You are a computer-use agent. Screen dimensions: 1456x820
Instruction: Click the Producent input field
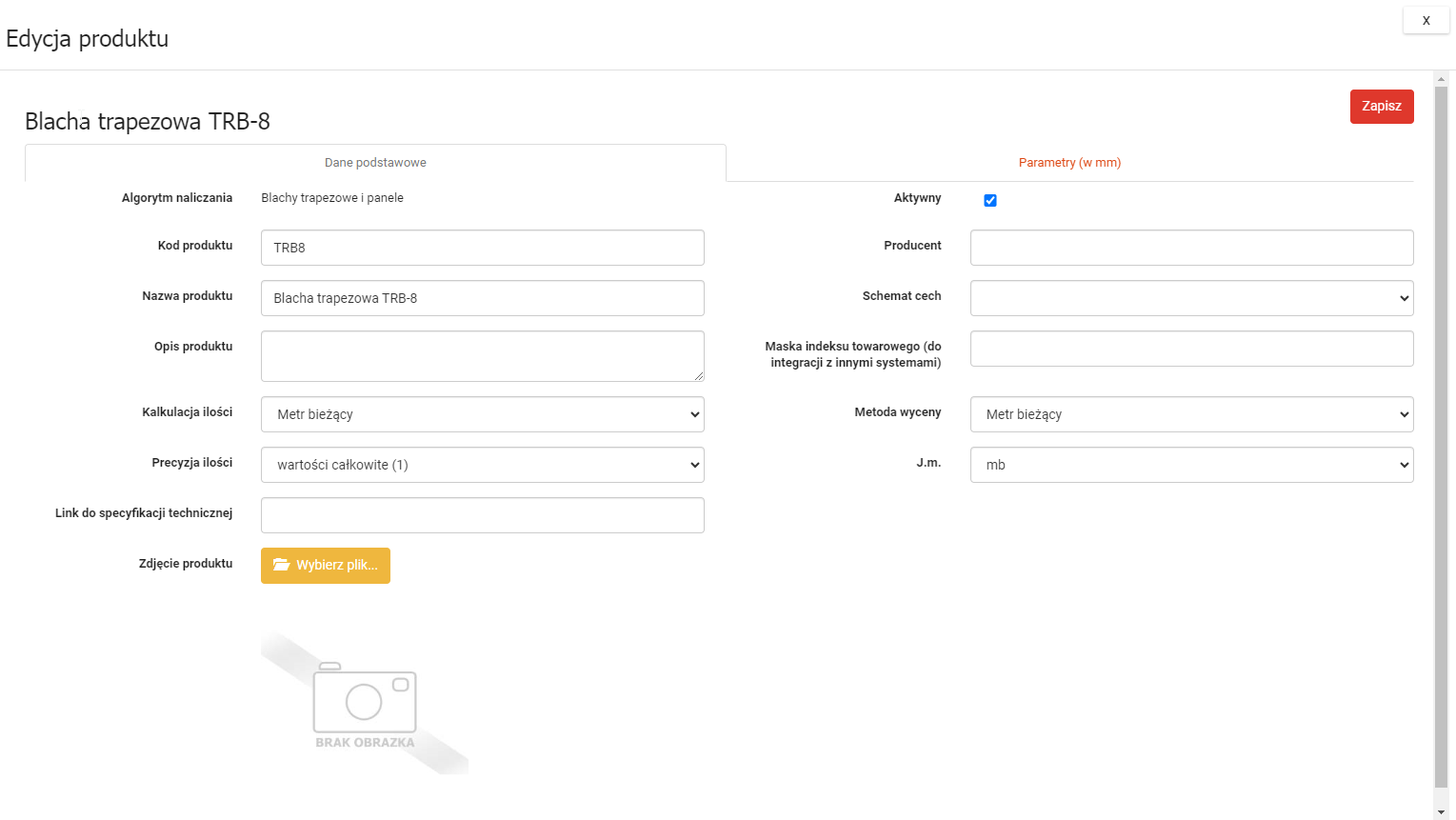pyautogui.click(x=1191, y=248)
